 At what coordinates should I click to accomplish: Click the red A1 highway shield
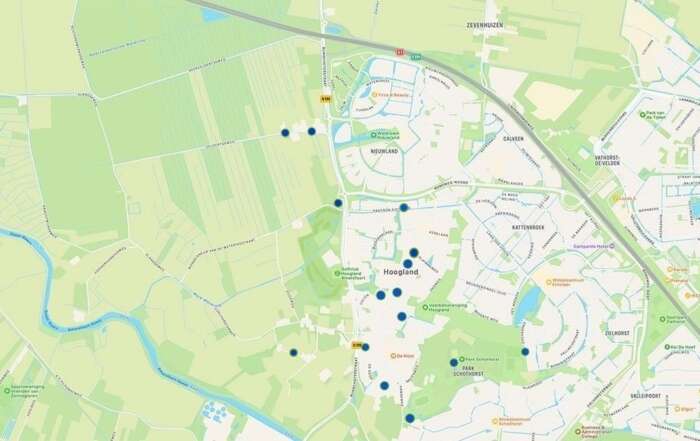click(x=400, y=52)
